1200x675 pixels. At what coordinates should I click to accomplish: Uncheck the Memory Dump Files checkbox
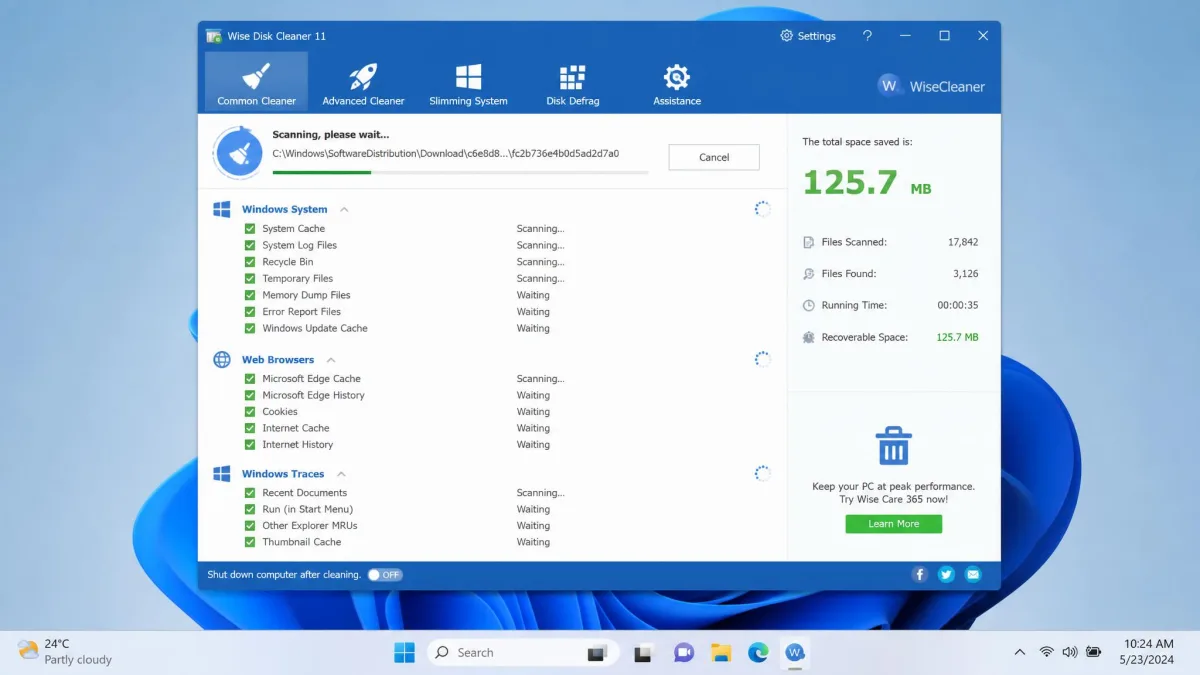(250, 295)
